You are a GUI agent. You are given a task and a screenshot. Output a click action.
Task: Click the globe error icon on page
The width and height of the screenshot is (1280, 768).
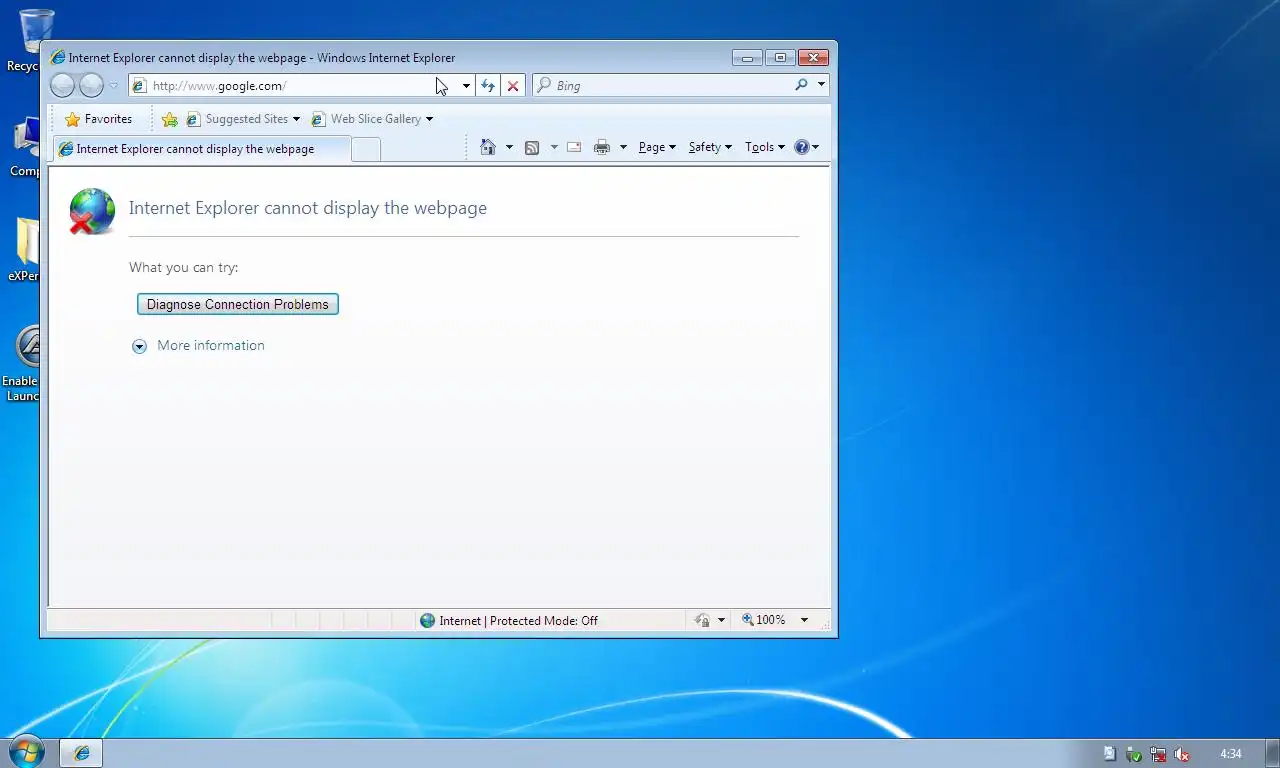[92, 212]
